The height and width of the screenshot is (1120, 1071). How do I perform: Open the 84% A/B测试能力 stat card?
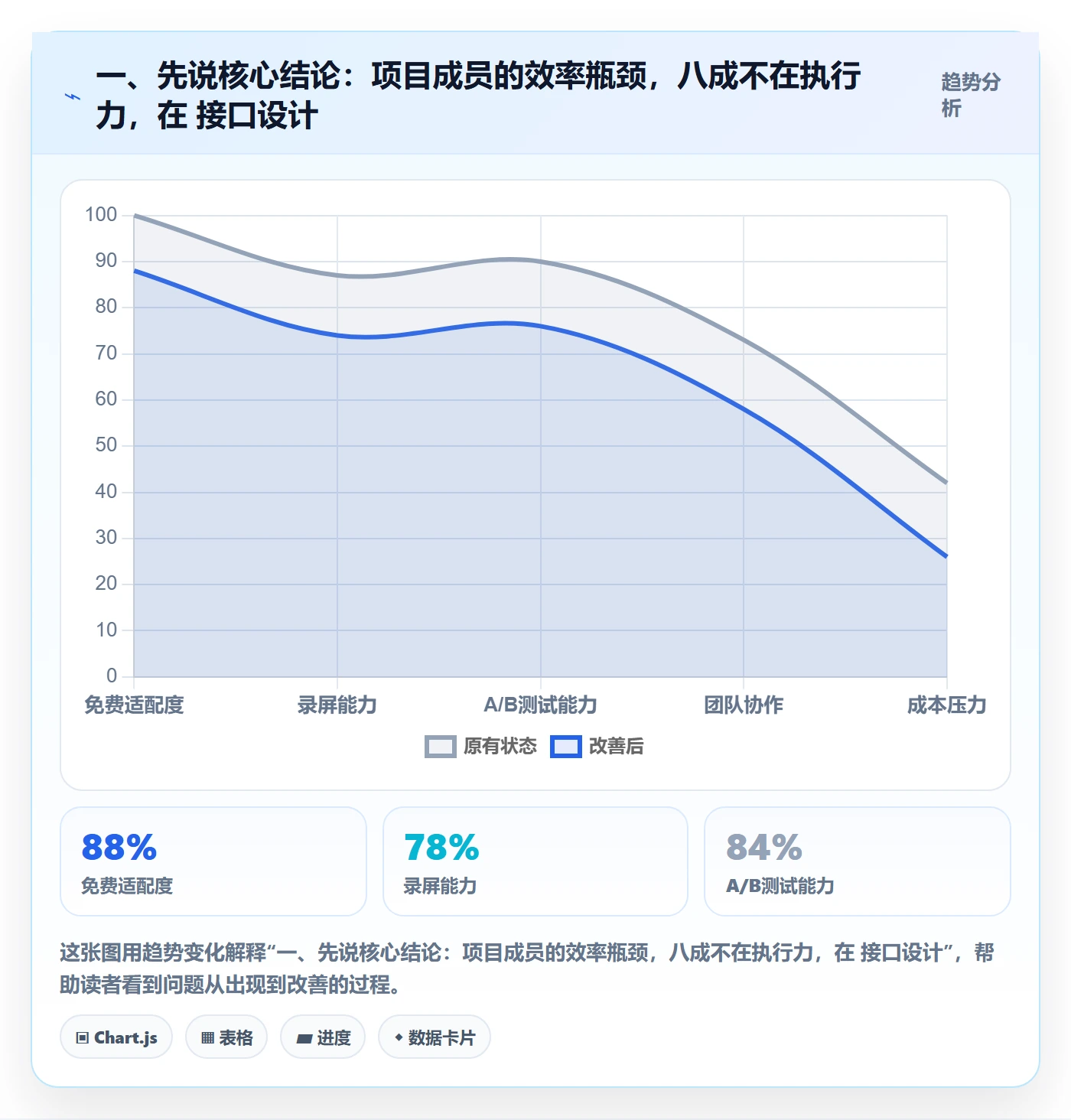(x=858, y=861)
